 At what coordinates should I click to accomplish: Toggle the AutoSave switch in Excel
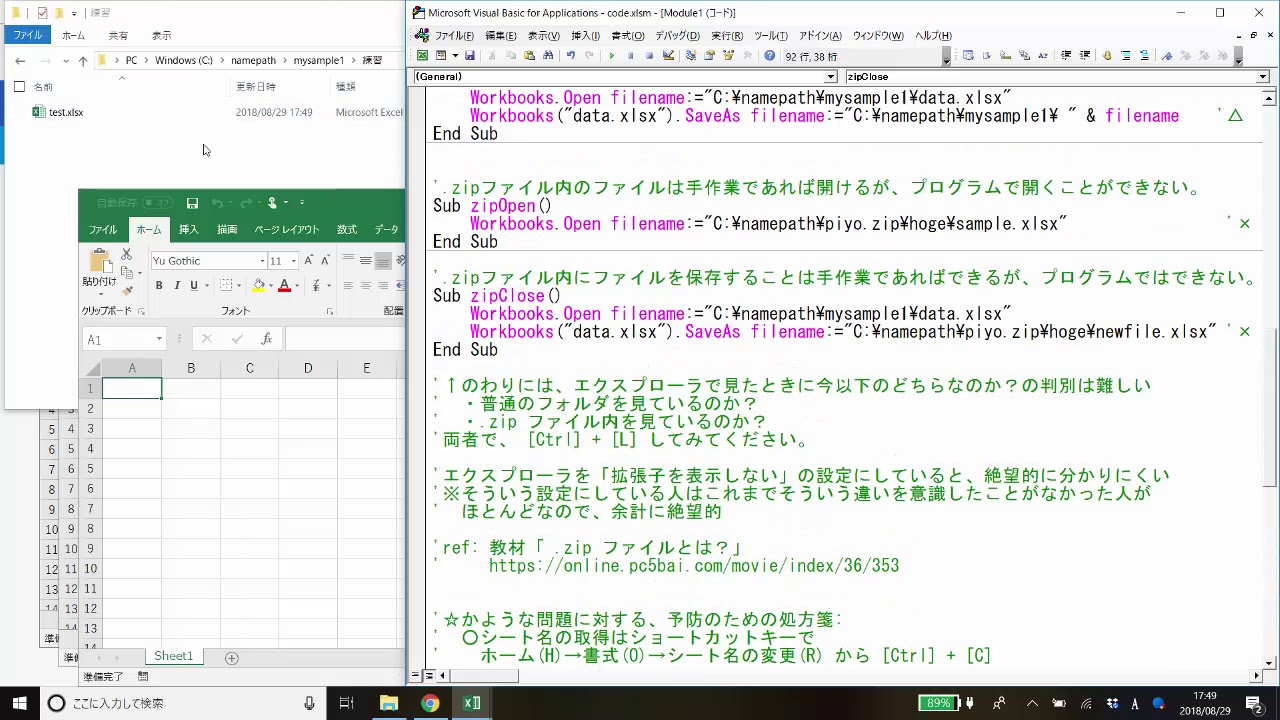point(159,203)
